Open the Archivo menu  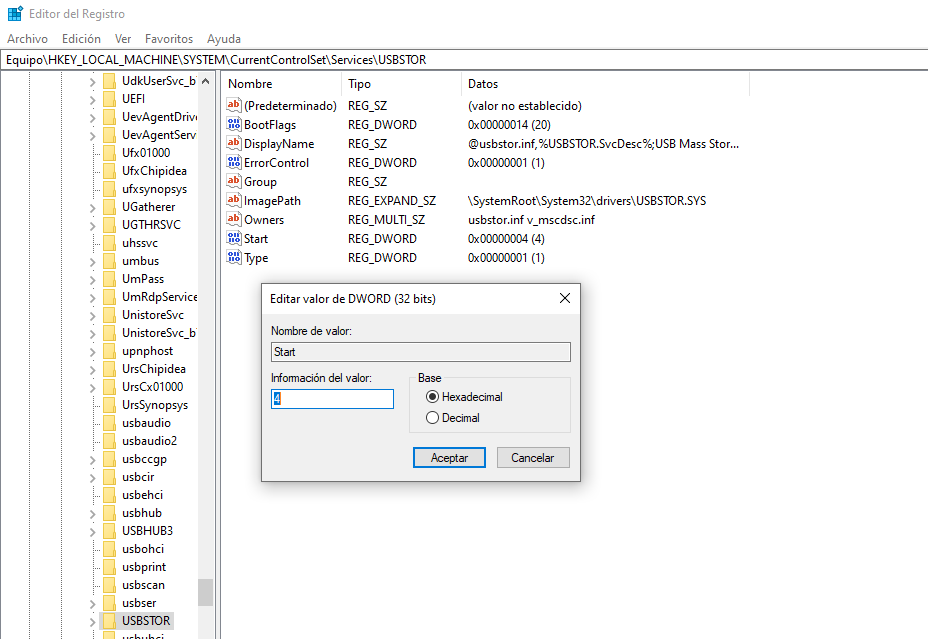coord(27,39)
